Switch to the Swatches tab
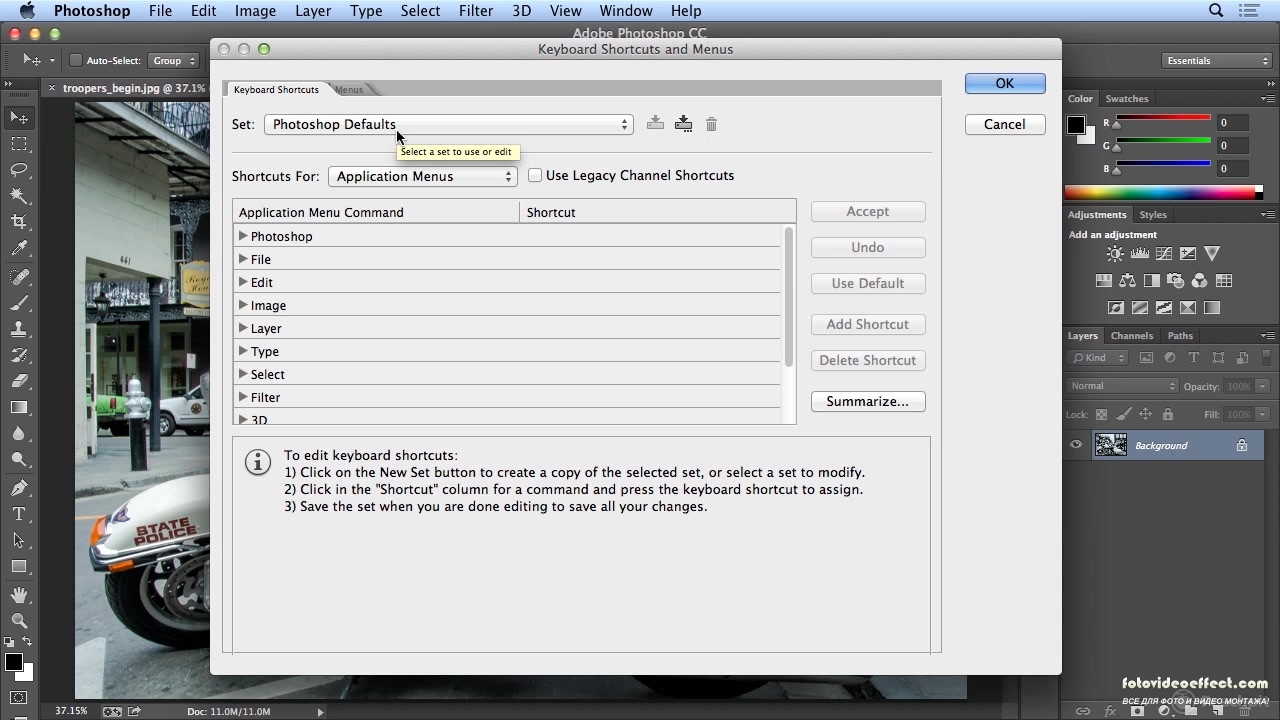Image resolution: width=1280 pixels, height=720 pixels. [1127, 99]
